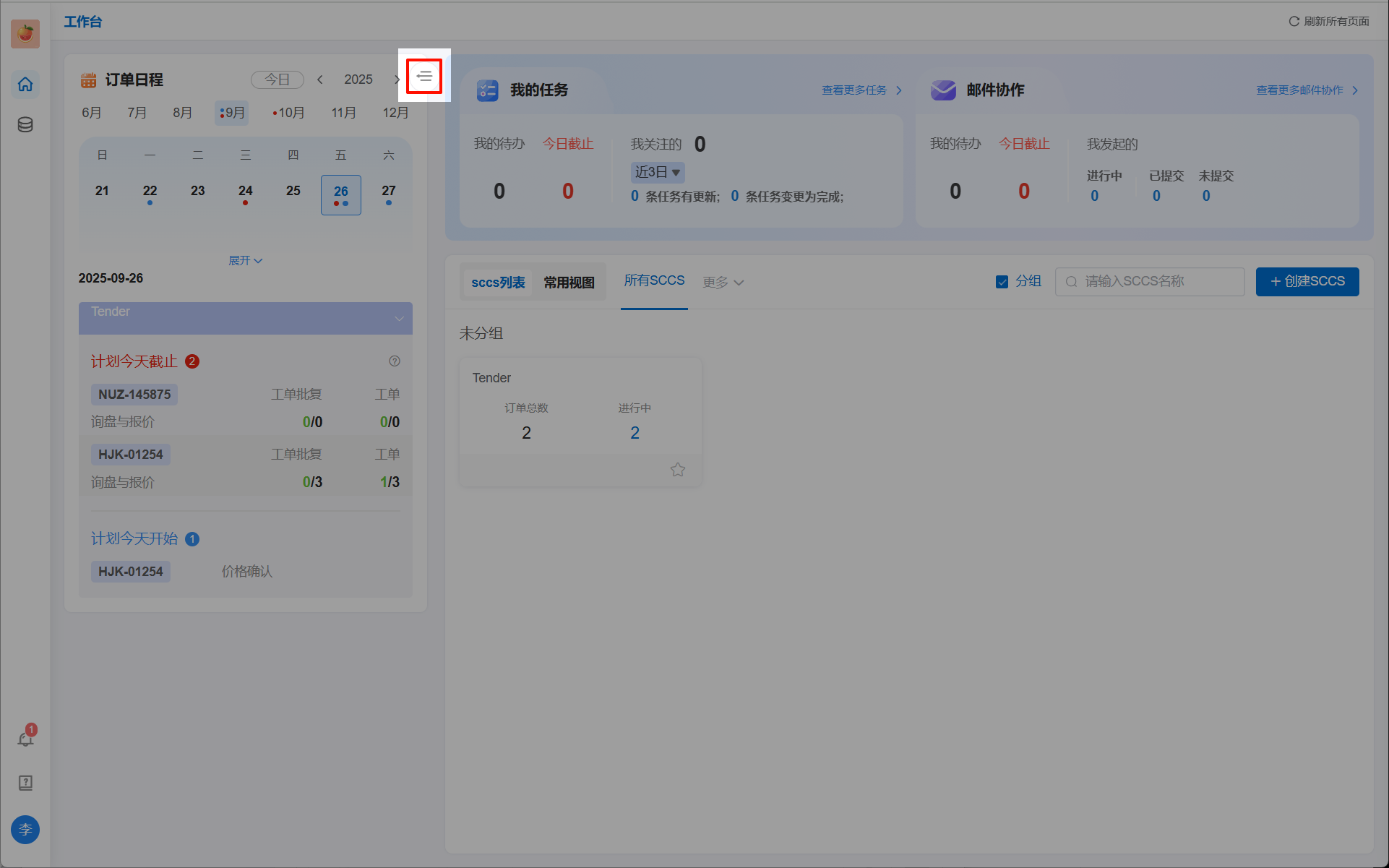Image resolution: width=1389 pixels, height=868 pixels.
Task: Collapse the order schedule panel icon
Action: pyautogui.click(x=424, y=76)
